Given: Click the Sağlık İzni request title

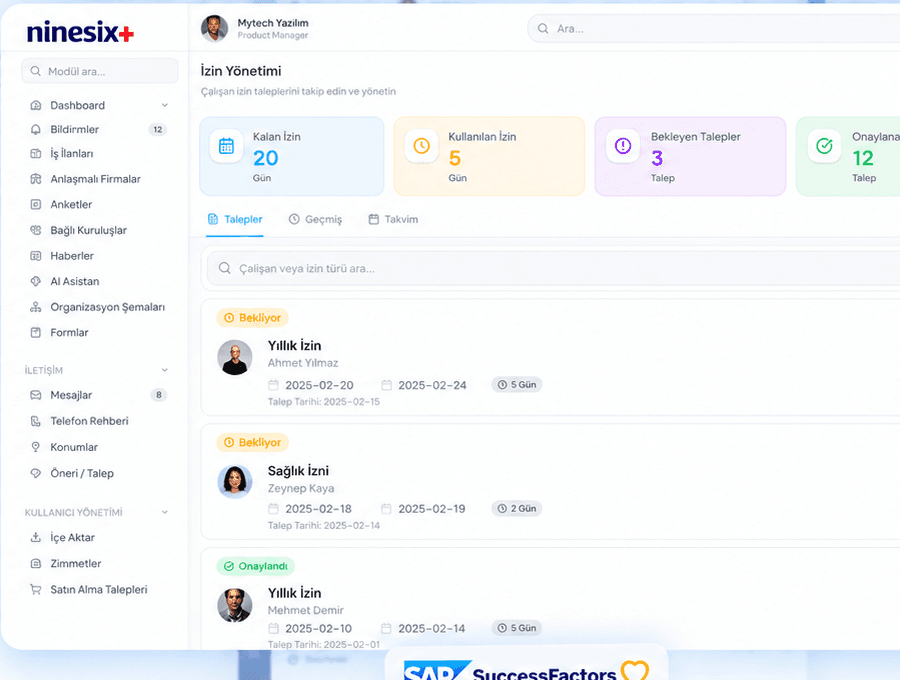Looking at the screenshot, I should pyautogui.click(x=298, y=471).
